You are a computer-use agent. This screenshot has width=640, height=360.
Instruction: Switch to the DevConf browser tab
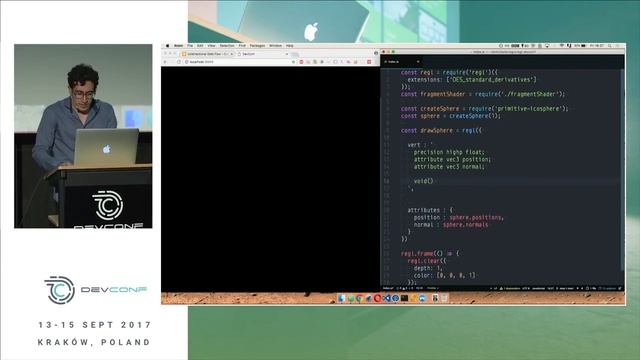click(261, 54)
